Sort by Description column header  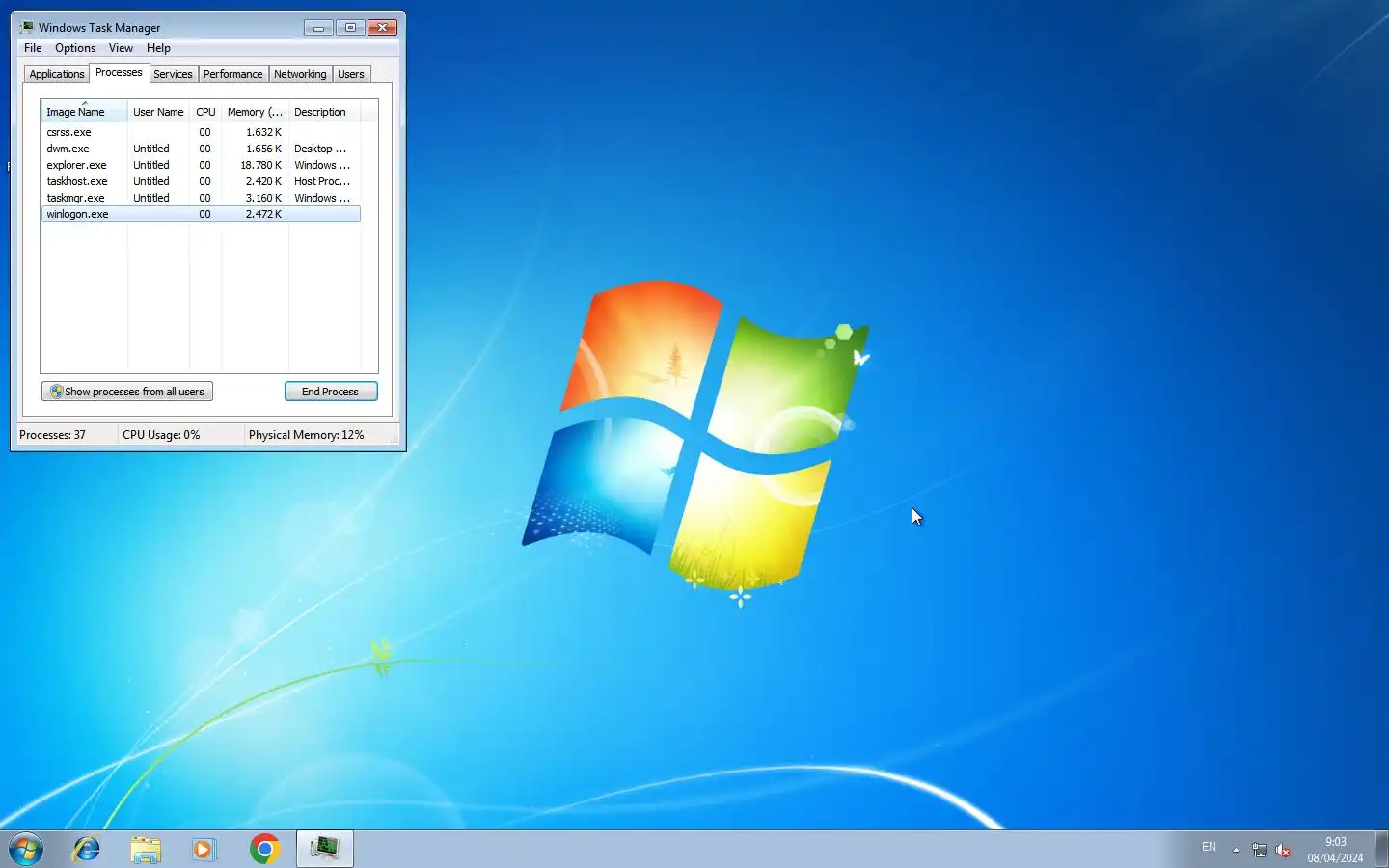tap(324, 112)
